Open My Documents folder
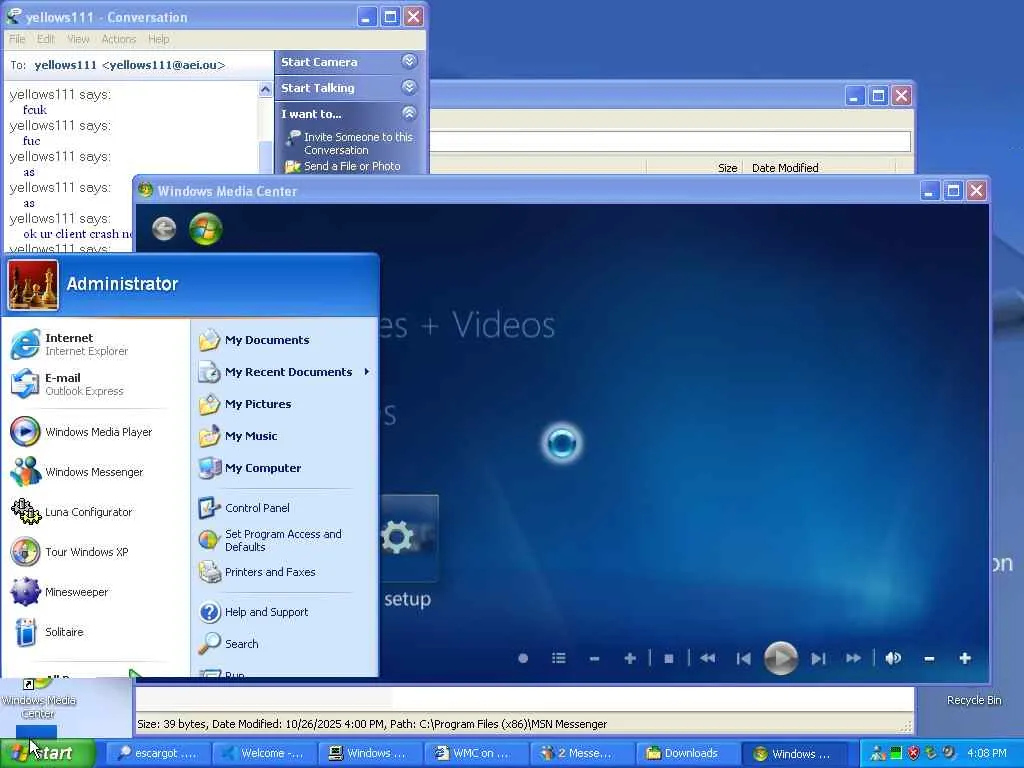Image resolution: width=1024 pixels, height=768 pixels. (254, 340)
